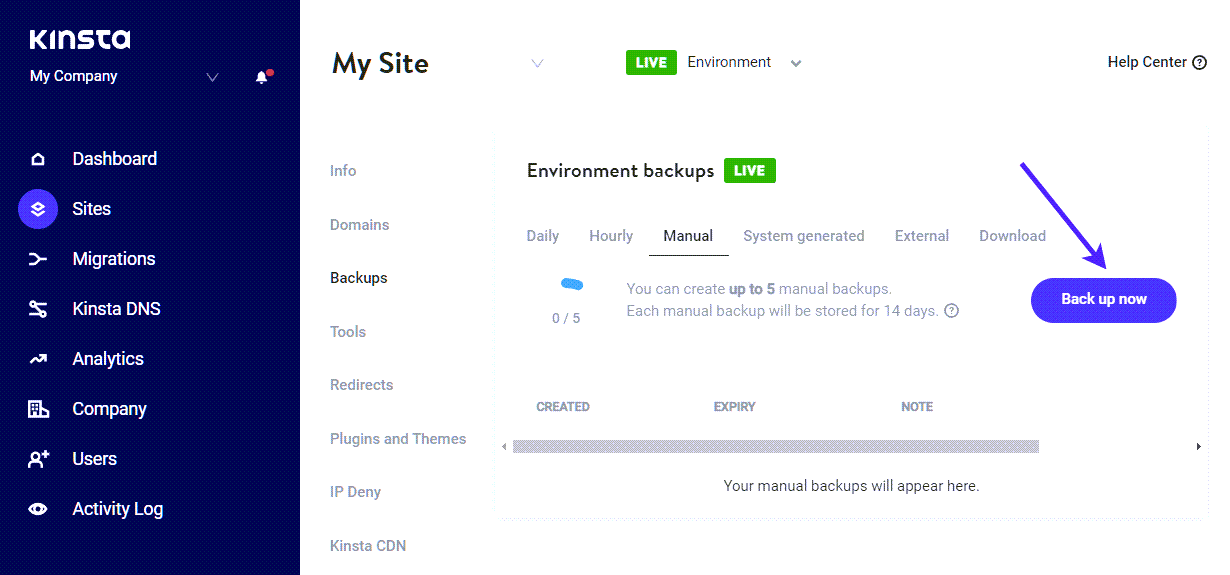
Task: Go to Dashboard in sidebar
Action: click(x=114, y=159)
